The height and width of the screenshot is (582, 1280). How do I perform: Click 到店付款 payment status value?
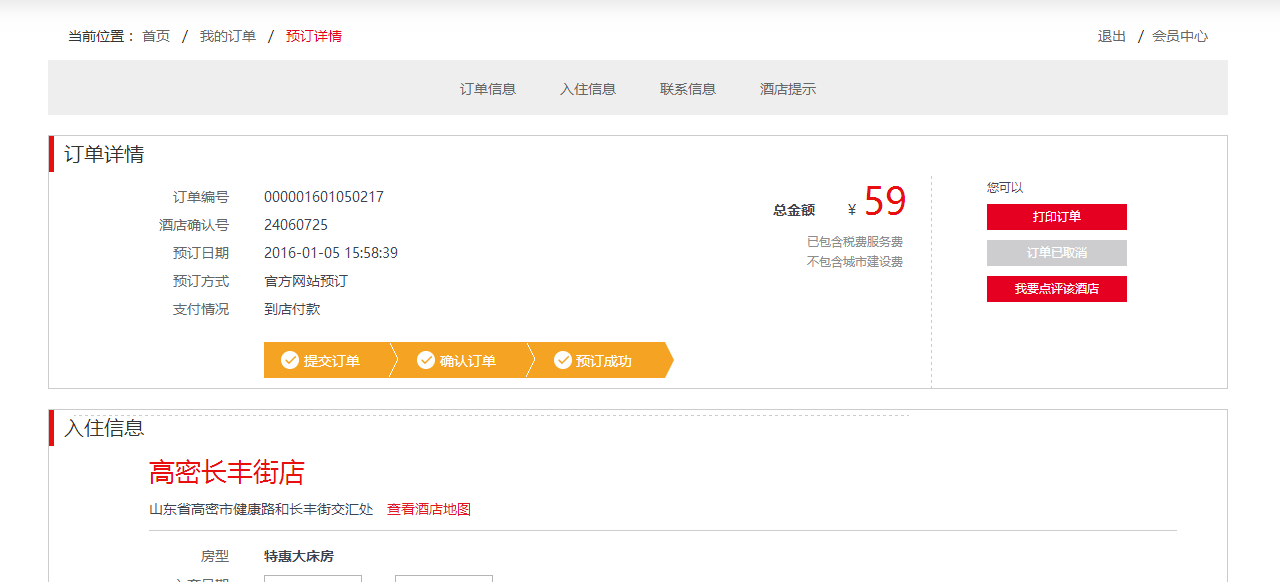coord(292,309)
